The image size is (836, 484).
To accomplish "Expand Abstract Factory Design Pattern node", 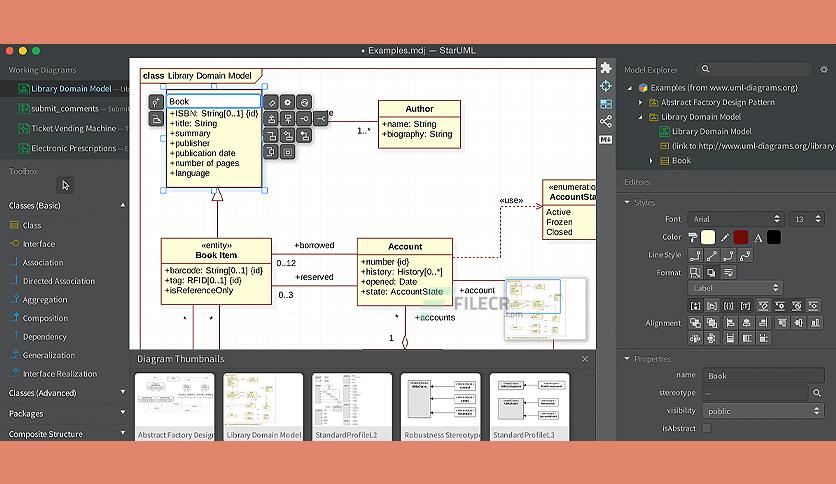I will click(x=641, y=102).
